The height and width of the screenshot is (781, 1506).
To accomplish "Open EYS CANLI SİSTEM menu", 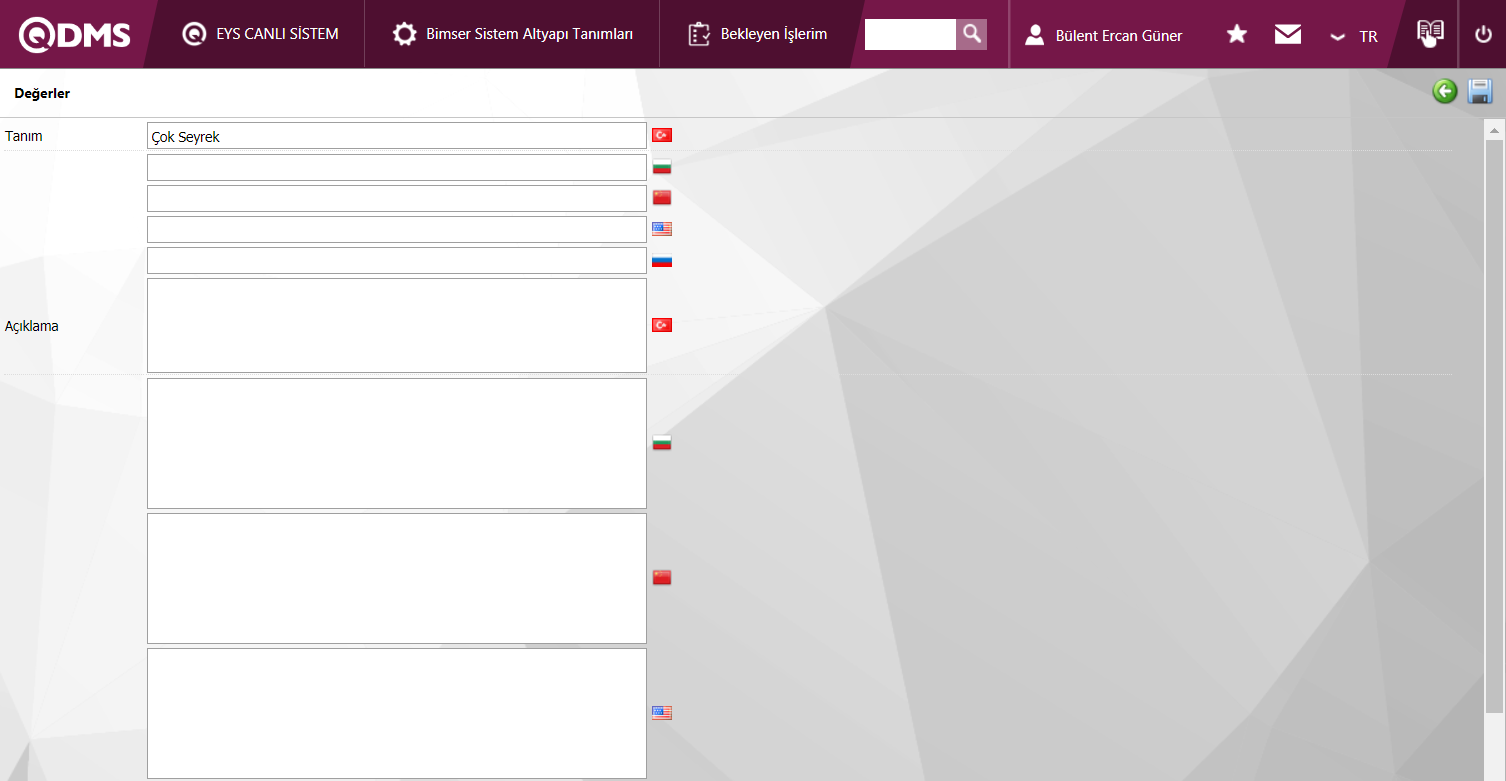I will tap(260, 34).
